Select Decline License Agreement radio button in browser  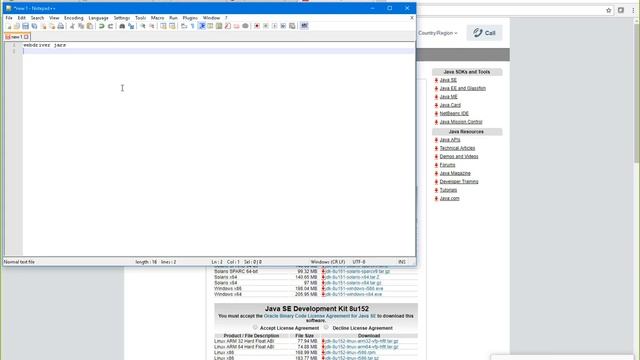click(326, 327)
